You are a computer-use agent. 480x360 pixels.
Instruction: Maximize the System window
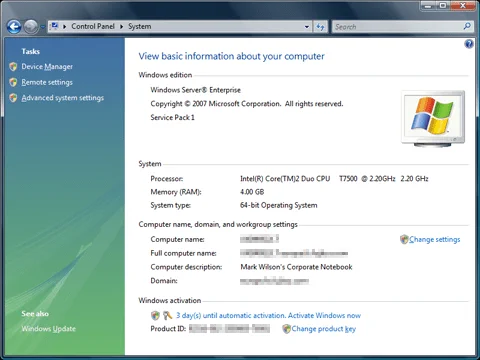pos(443,6)
